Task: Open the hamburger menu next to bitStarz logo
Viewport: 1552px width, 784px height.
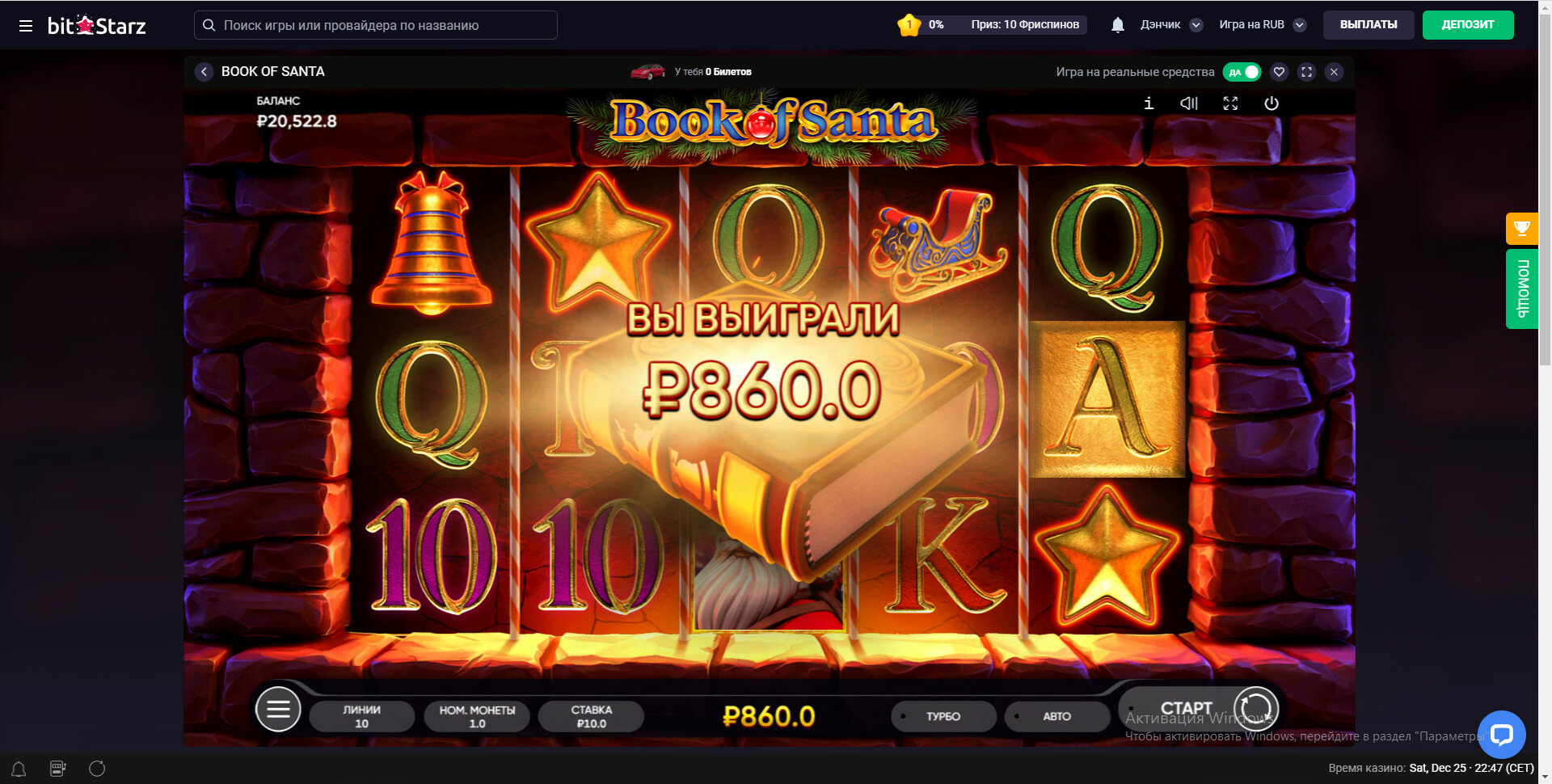Action: pos(26,26)
